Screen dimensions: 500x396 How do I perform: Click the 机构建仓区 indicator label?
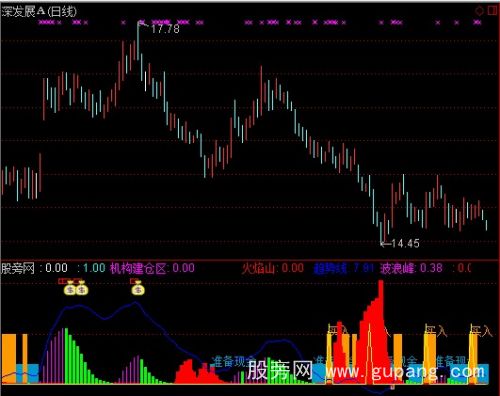coord(138,268)
